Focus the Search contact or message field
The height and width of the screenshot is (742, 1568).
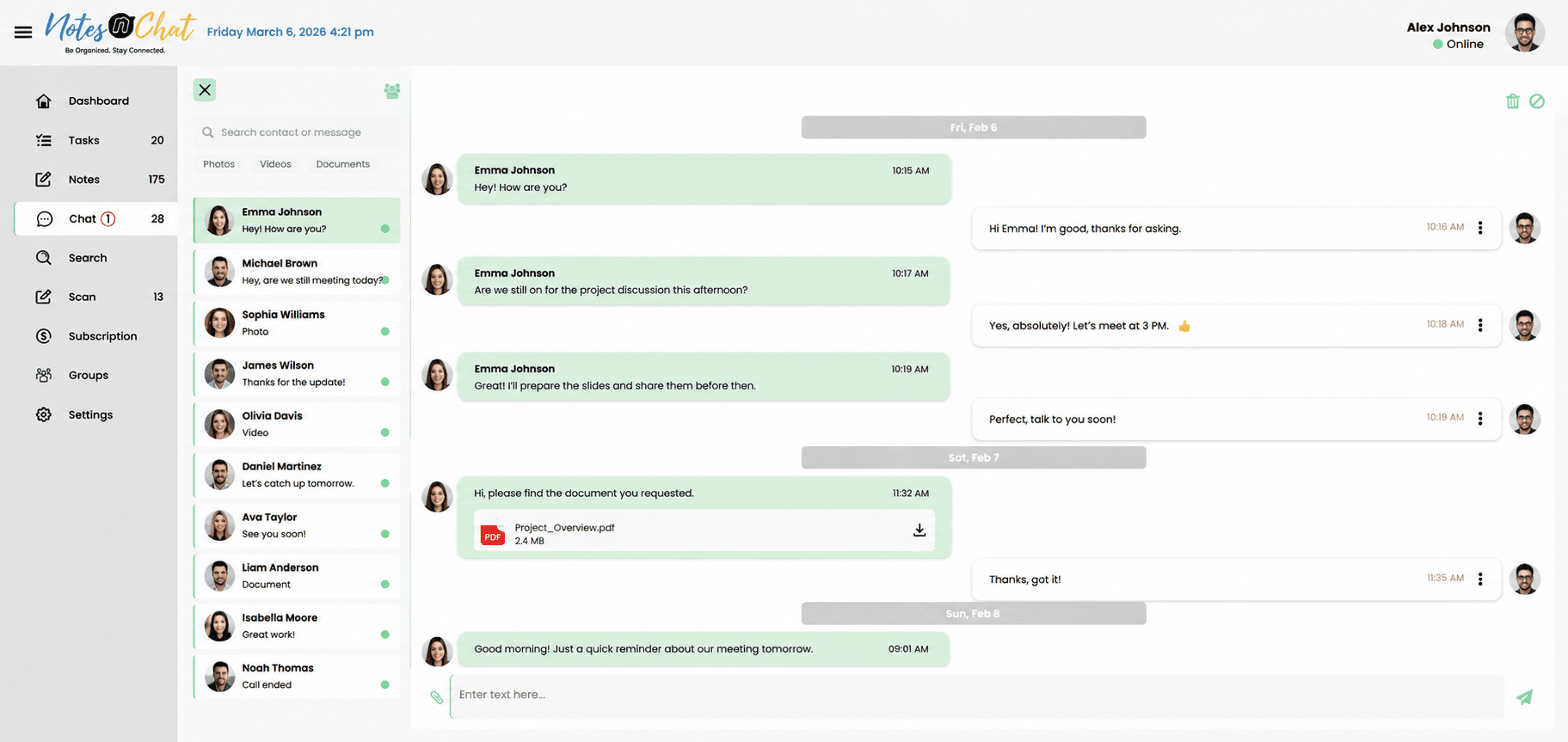(297, 132)
